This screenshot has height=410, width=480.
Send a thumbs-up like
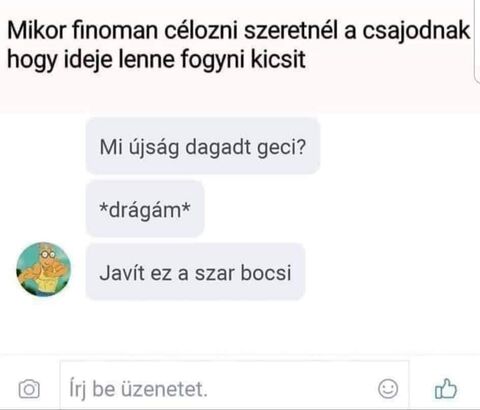446,388
